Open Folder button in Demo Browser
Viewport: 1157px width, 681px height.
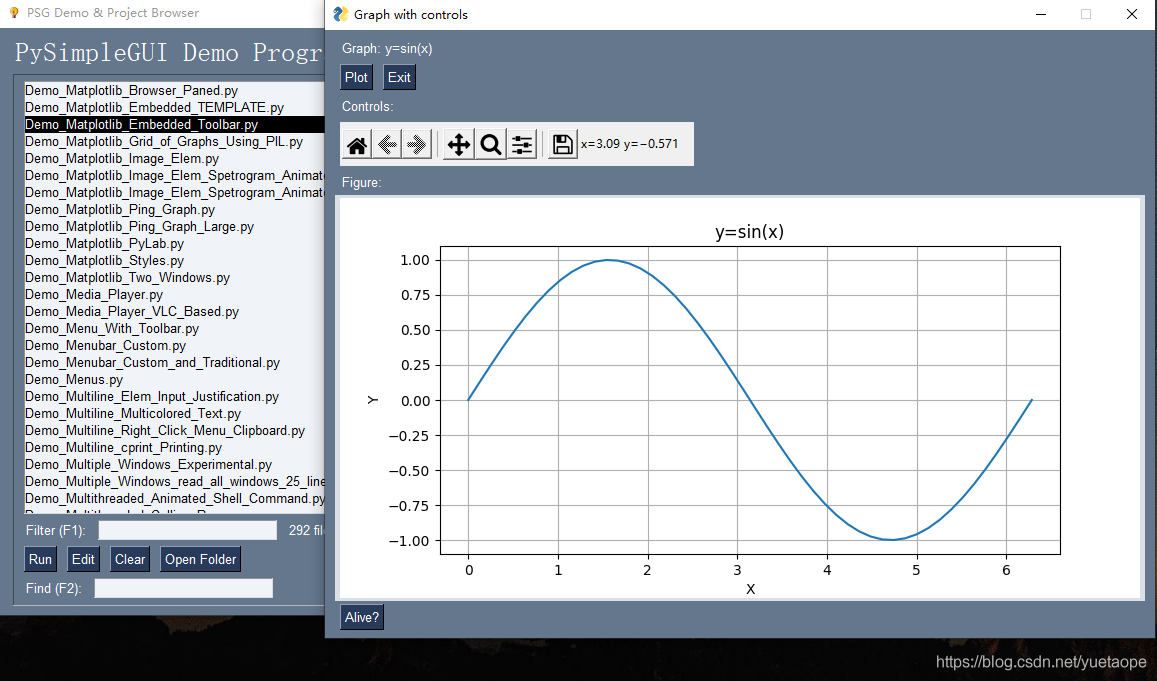(201, 559)
